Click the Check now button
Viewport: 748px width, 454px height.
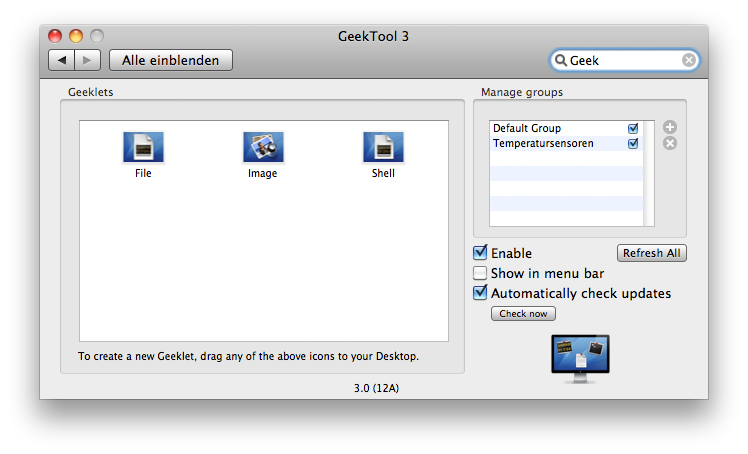[523, 313]
